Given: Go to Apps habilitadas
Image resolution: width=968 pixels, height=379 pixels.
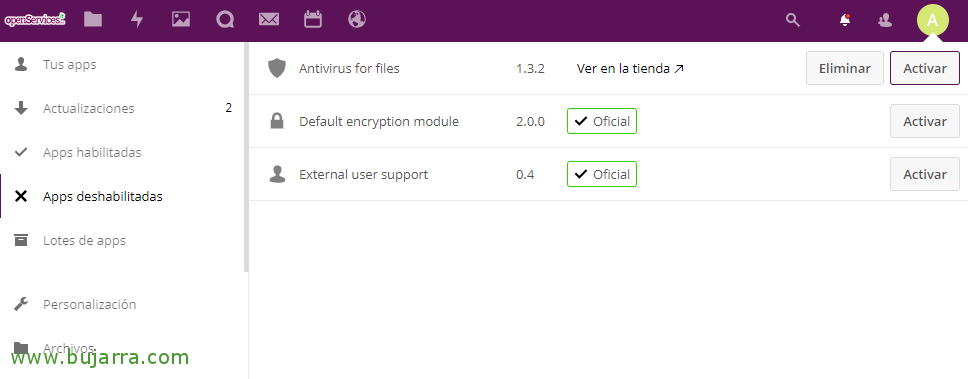Looking at the screenshot, I should click(92, 152).
